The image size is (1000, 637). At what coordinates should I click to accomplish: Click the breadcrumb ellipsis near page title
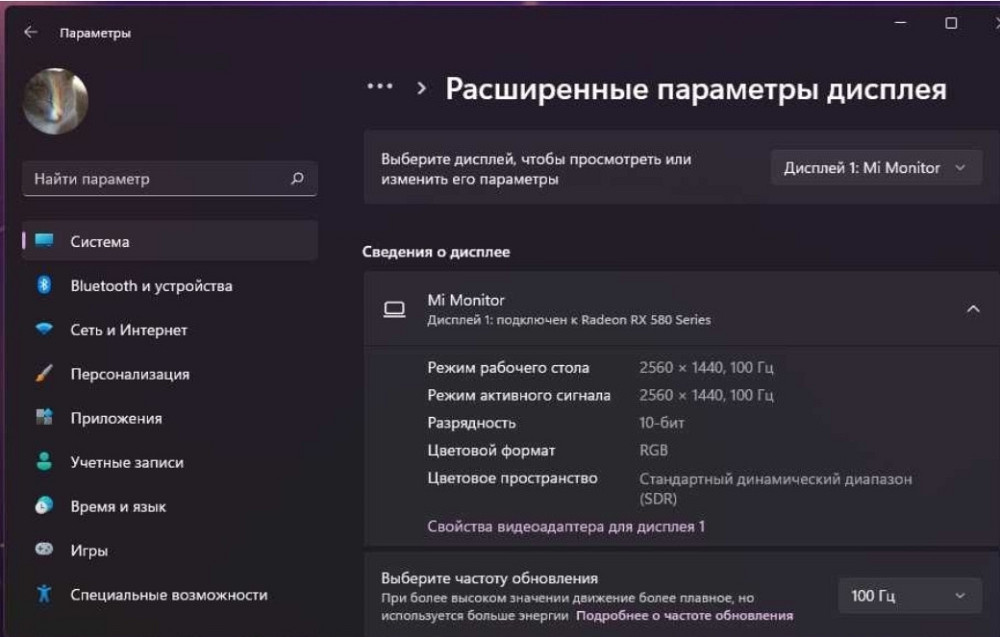(380, 87)
